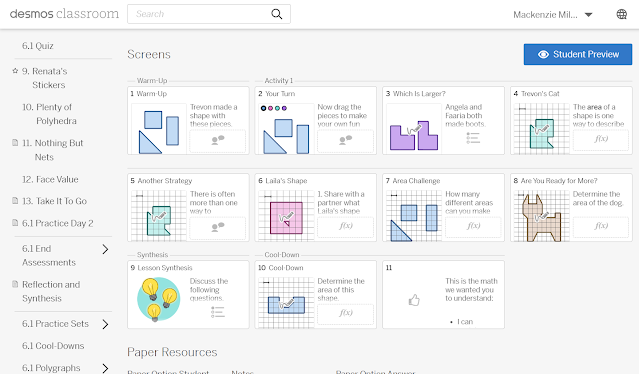Open Mackenzie Mil... account dropdown
The image size is (639, 374).
click(553, 15)
